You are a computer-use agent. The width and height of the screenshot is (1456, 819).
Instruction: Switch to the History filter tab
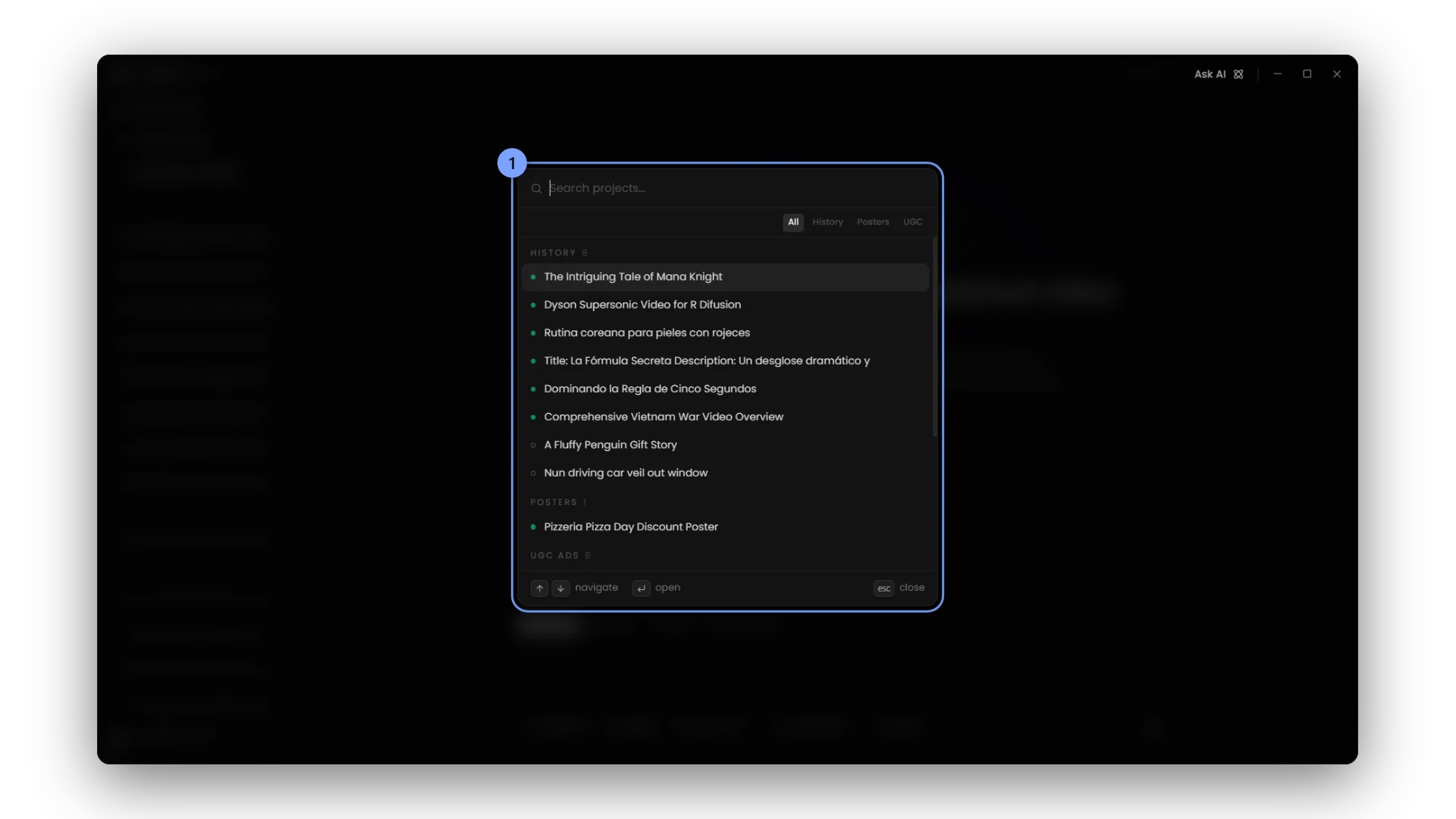point(827,222)
